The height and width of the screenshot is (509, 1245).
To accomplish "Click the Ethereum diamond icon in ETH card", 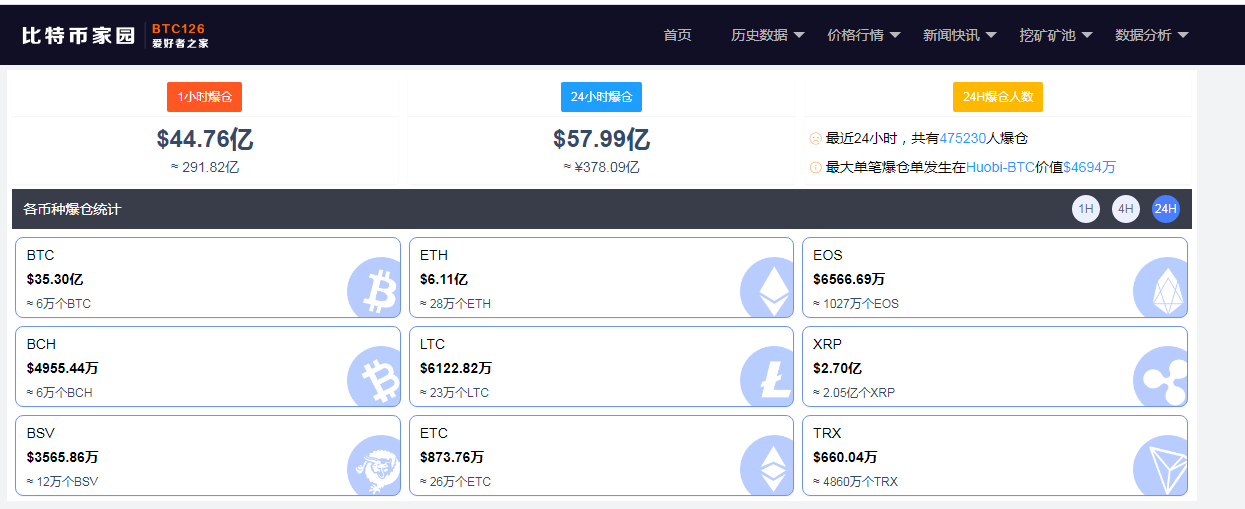I will [x=768, y=289].
